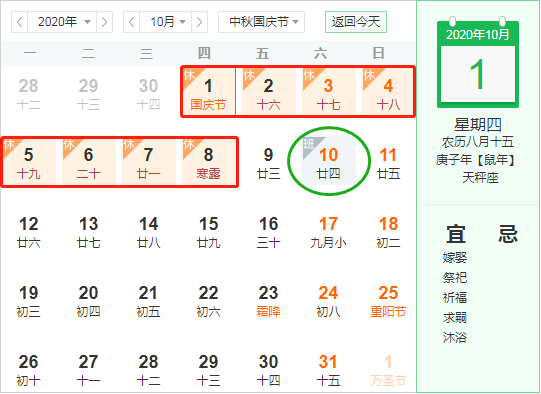Open the 2020年 year dropdown
This screenshot has height=394, width=541.
[62, 22]
